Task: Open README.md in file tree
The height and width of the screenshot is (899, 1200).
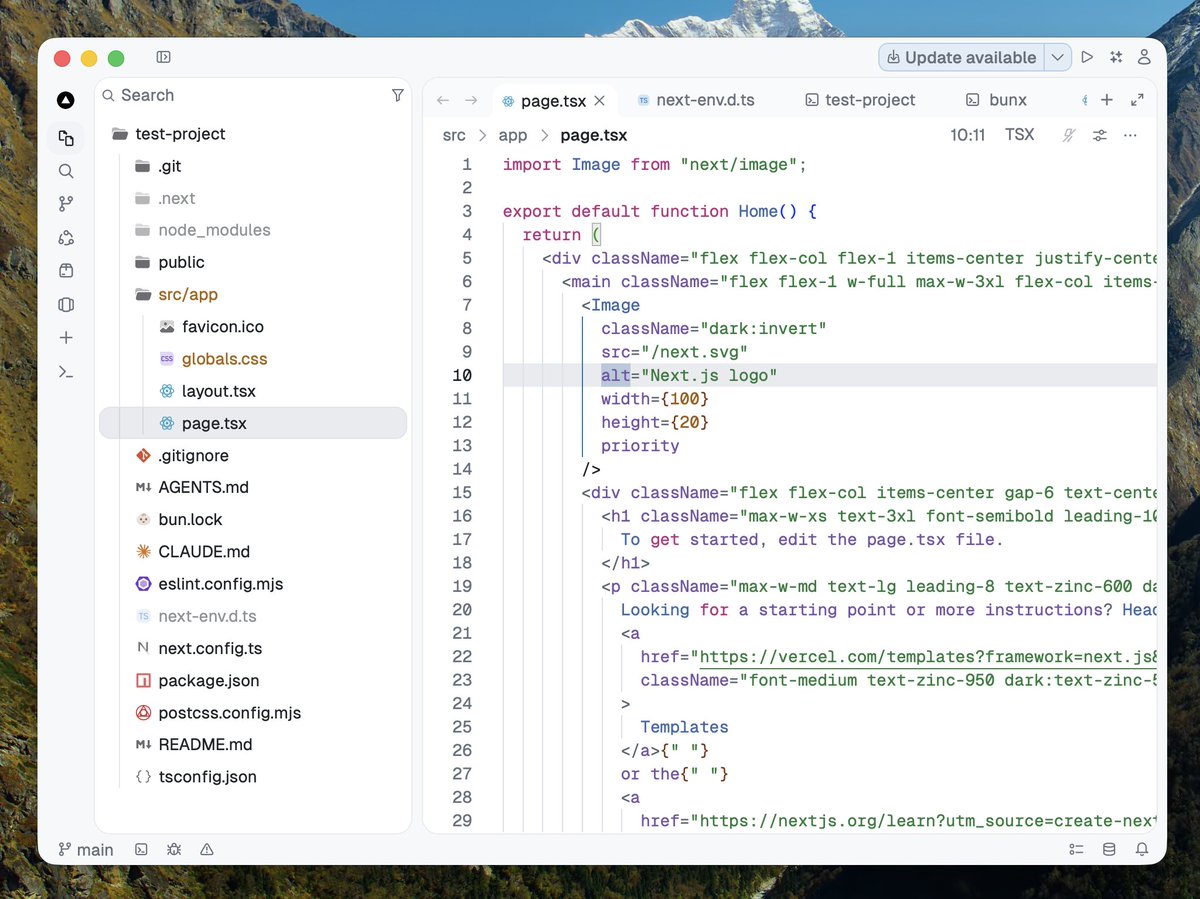Action: point(253,744)
